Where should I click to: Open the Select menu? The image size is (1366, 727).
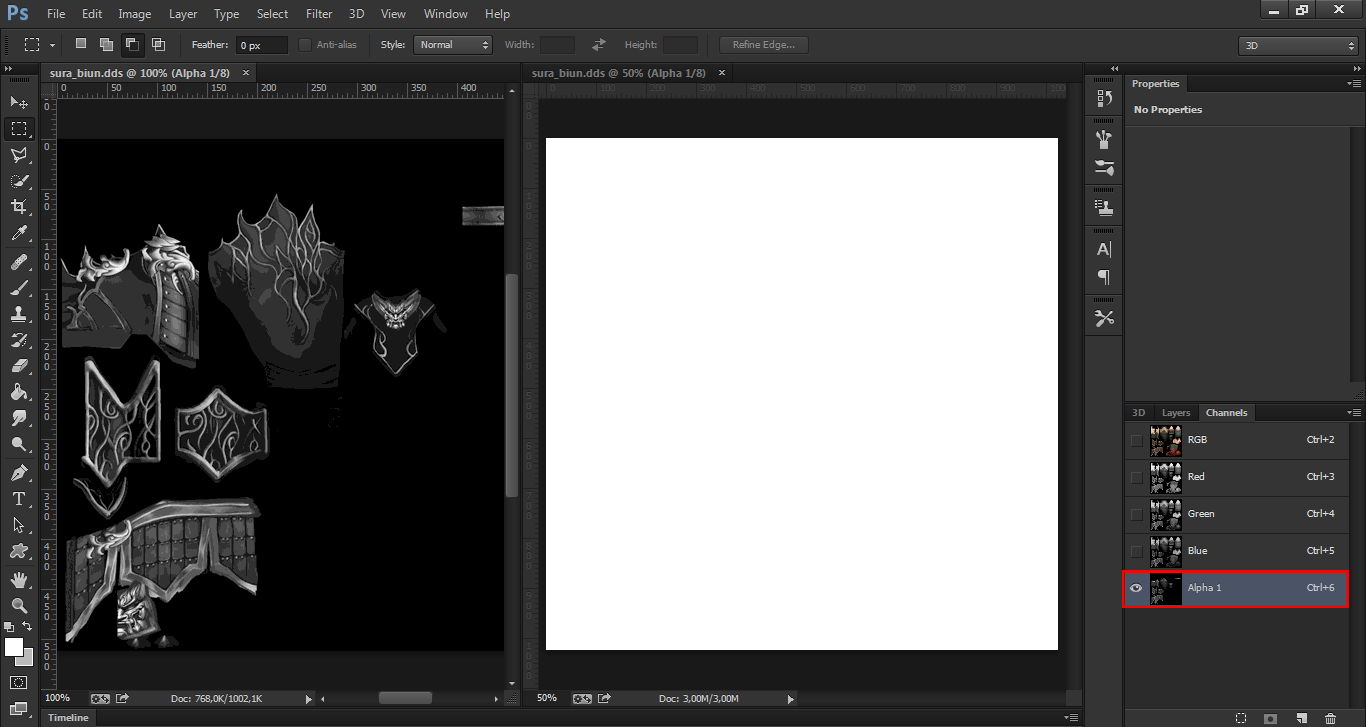[272, 14]
